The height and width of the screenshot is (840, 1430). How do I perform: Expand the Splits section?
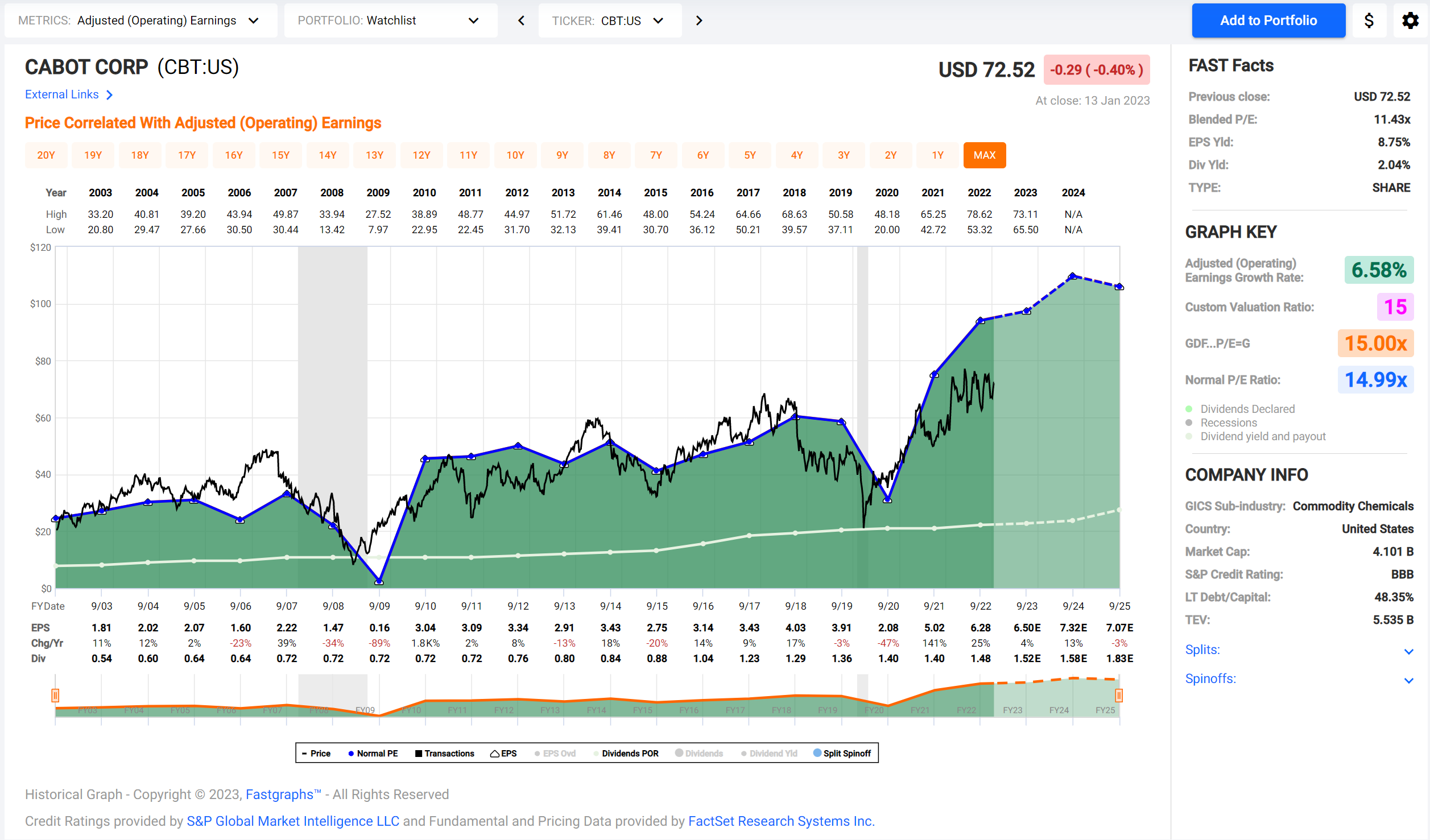click(1408, 651)
